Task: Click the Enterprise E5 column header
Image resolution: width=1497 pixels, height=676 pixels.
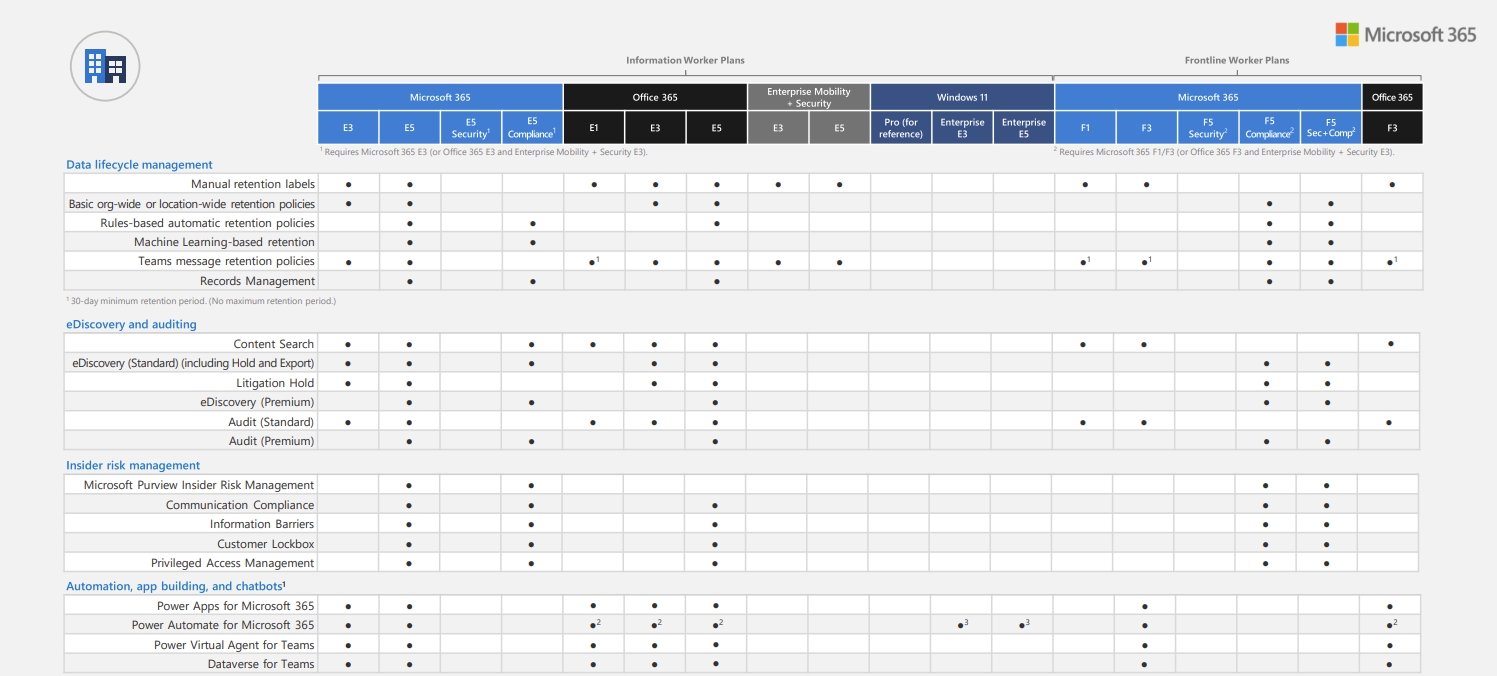Action: (x=1024, y=128)
